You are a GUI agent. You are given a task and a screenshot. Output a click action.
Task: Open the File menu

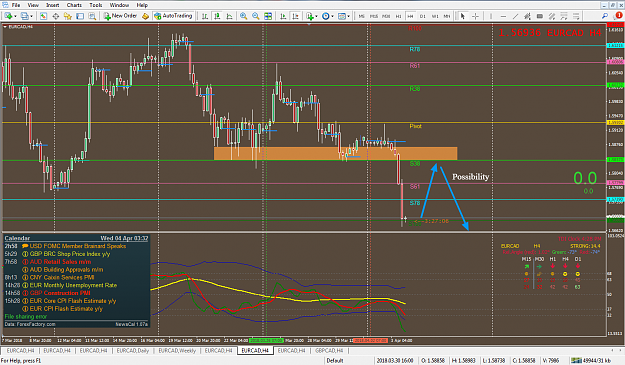click(x=16, y=5)
